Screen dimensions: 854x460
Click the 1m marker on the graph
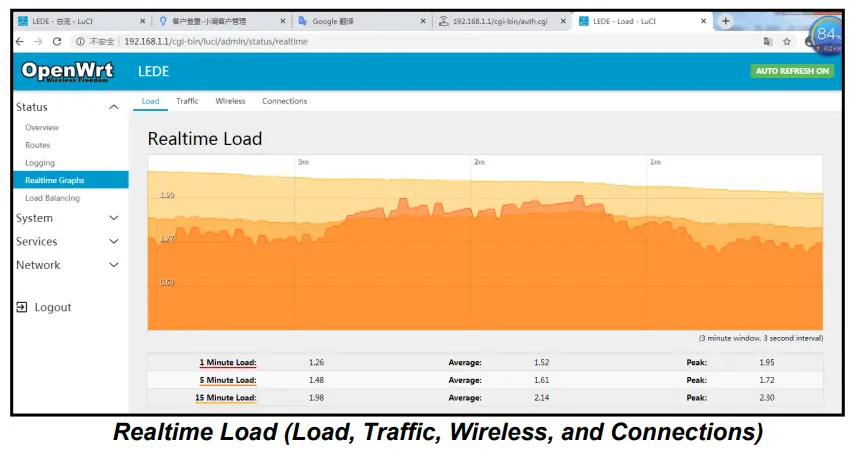tap(655, 162)
